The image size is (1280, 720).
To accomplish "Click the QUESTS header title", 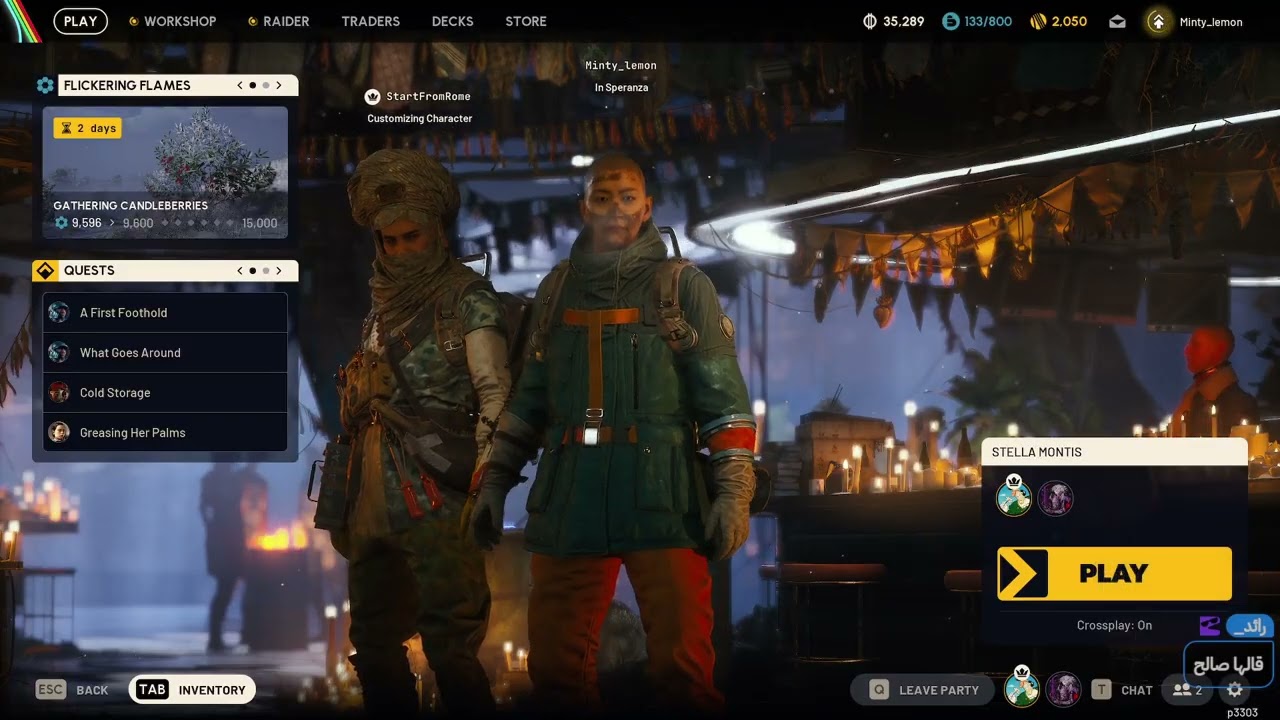I will pyautogui.click(x=89, y=270).
